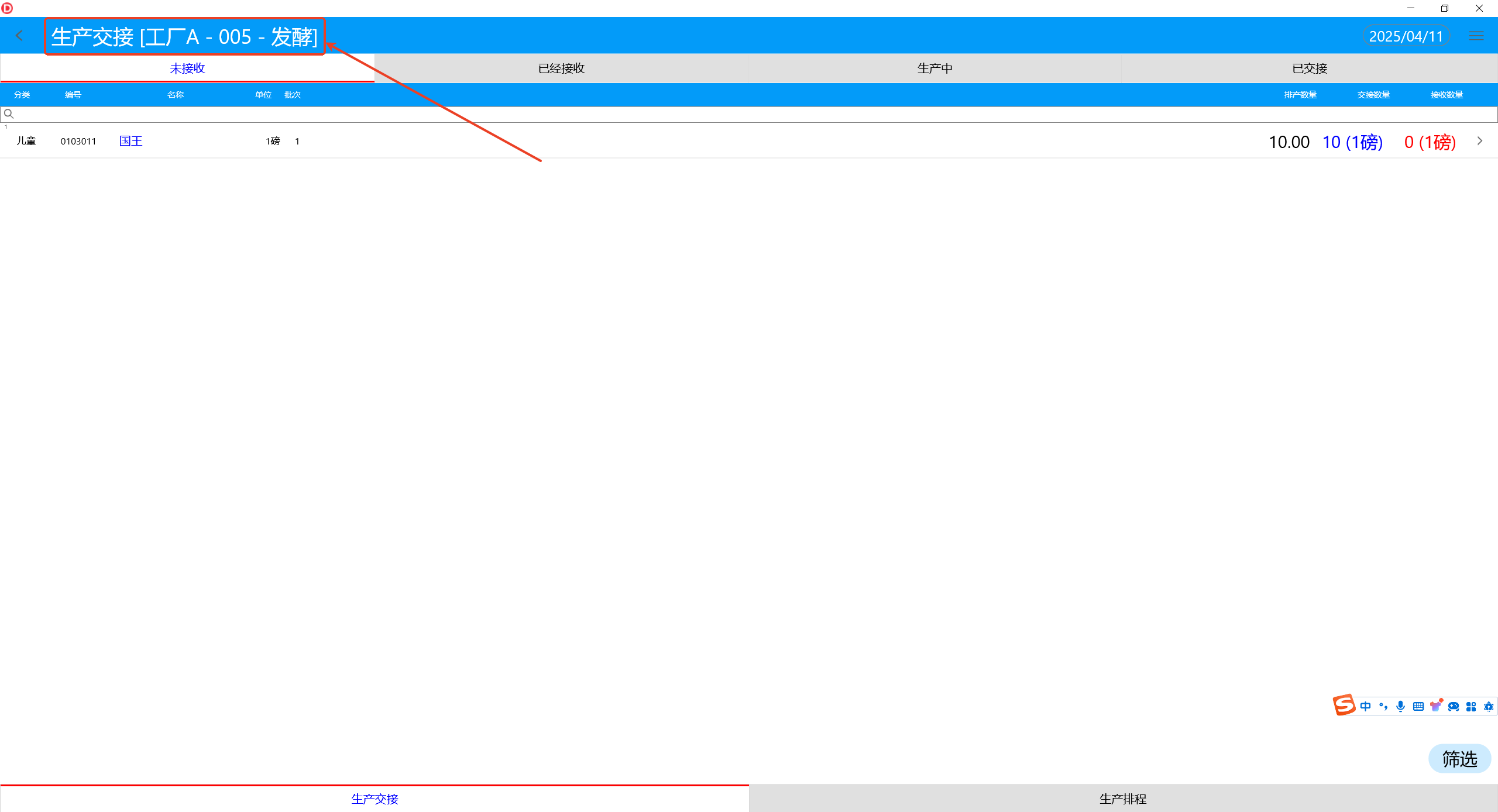Toggle Chinese/English input mode 中
1498x812 pixels.
tap(1366, 706)
